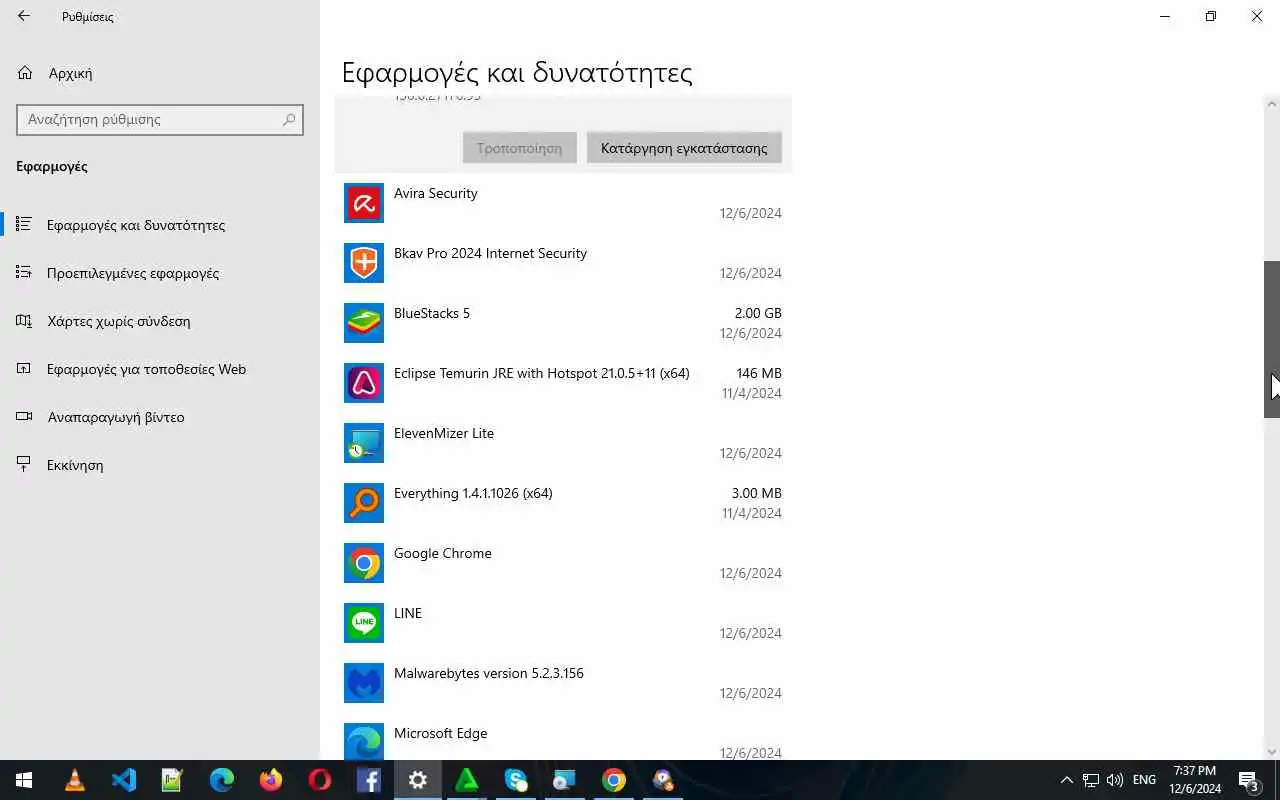
Task: Open Εκκίνηση settings section
Action: [x=160, y=465]
